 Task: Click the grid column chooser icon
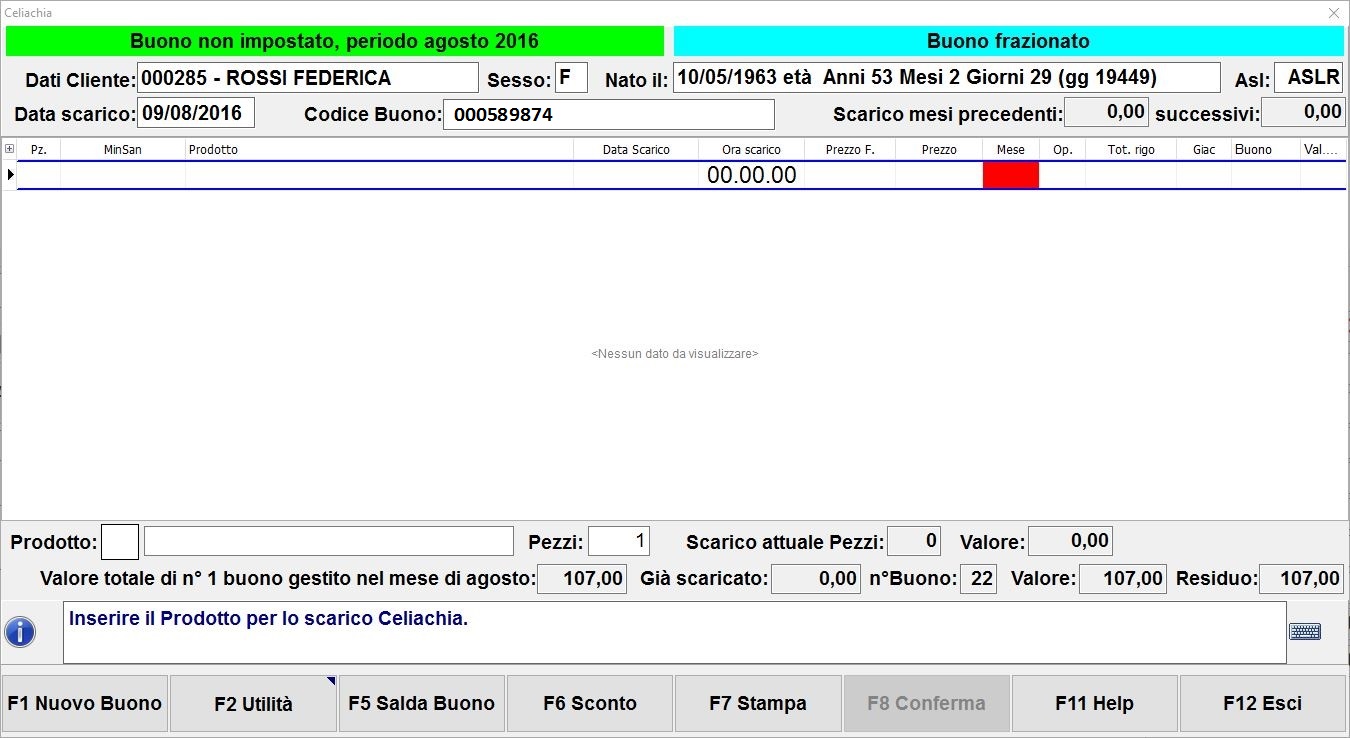click(10, 149)
